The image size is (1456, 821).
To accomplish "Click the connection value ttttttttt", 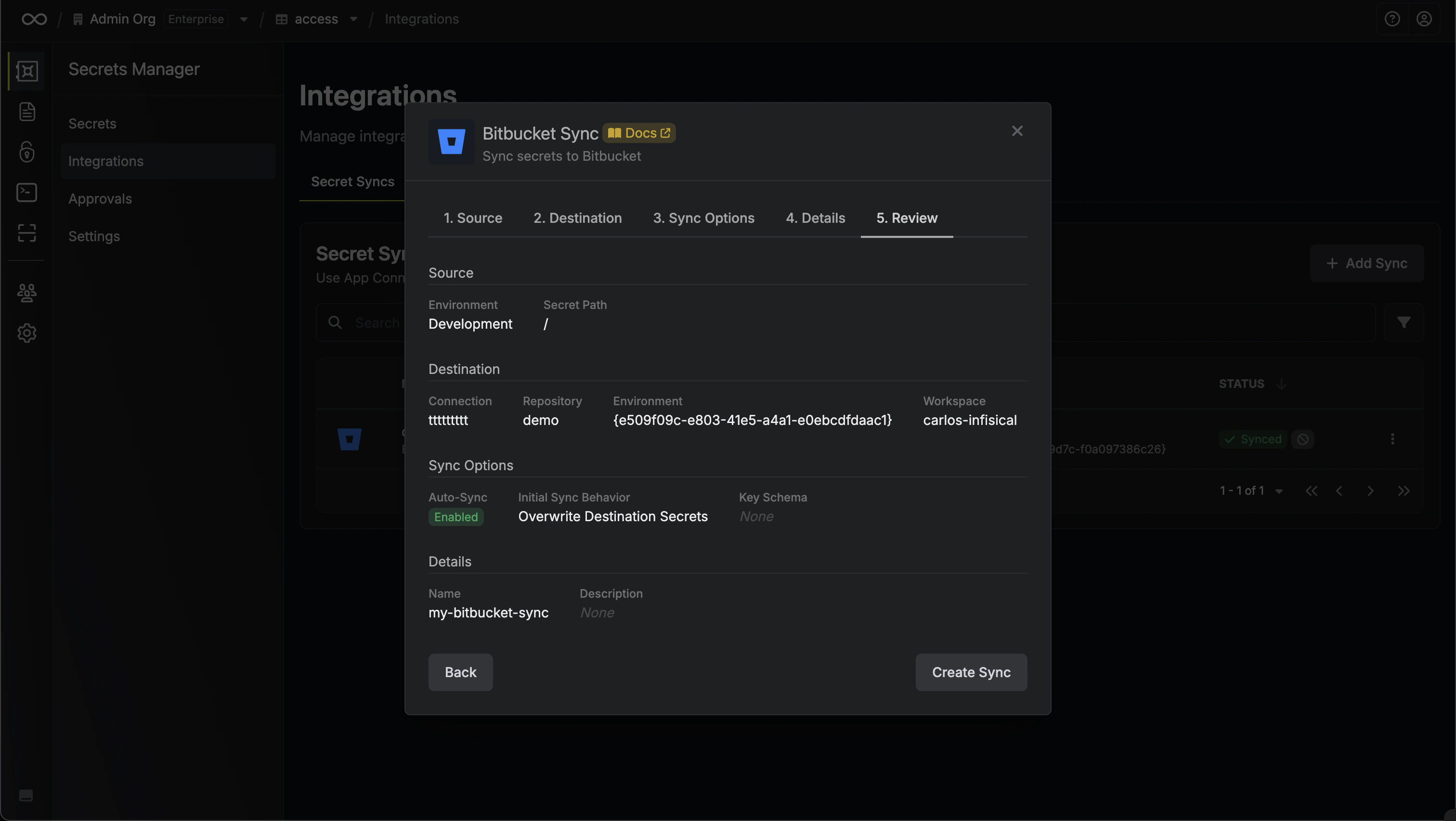I will click(x=448, y=421).
